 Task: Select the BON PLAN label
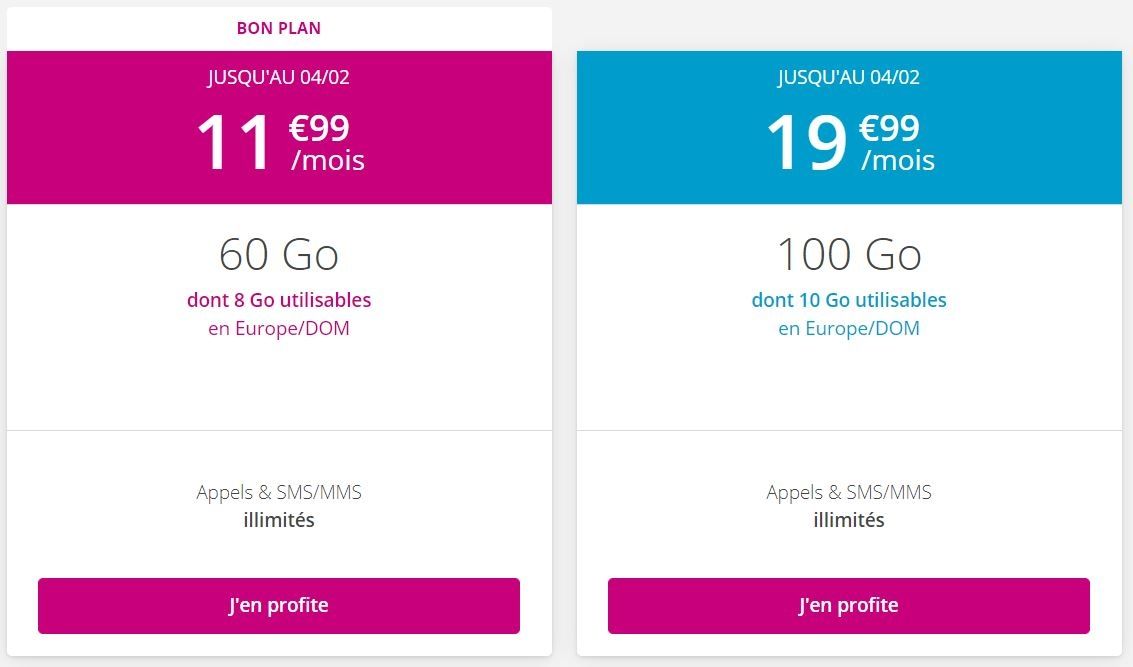point(279,28)
